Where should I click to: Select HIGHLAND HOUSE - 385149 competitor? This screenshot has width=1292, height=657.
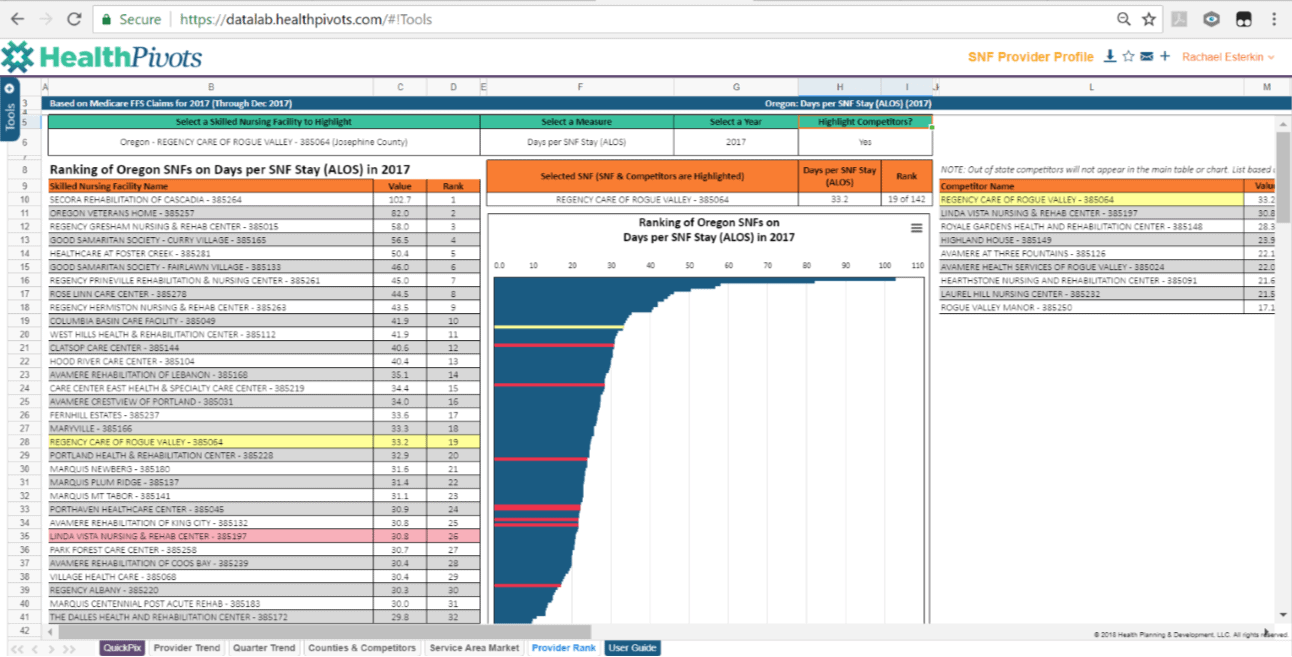(x=1091, y=240)
